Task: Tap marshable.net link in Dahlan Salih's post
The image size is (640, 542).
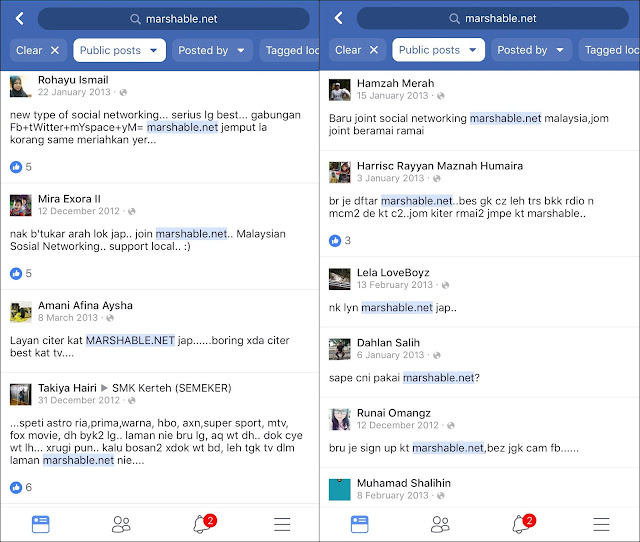Action: 439,378
